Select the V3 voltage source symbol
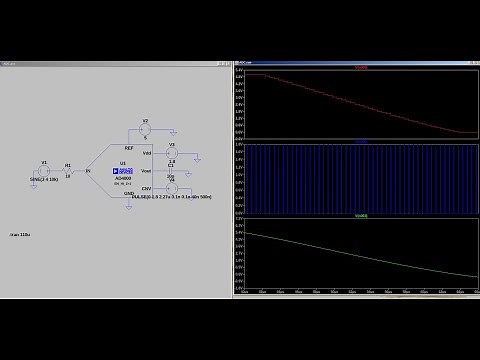Image resolution: width=480 pixels, height=360 pixels. tap(172, 153)
